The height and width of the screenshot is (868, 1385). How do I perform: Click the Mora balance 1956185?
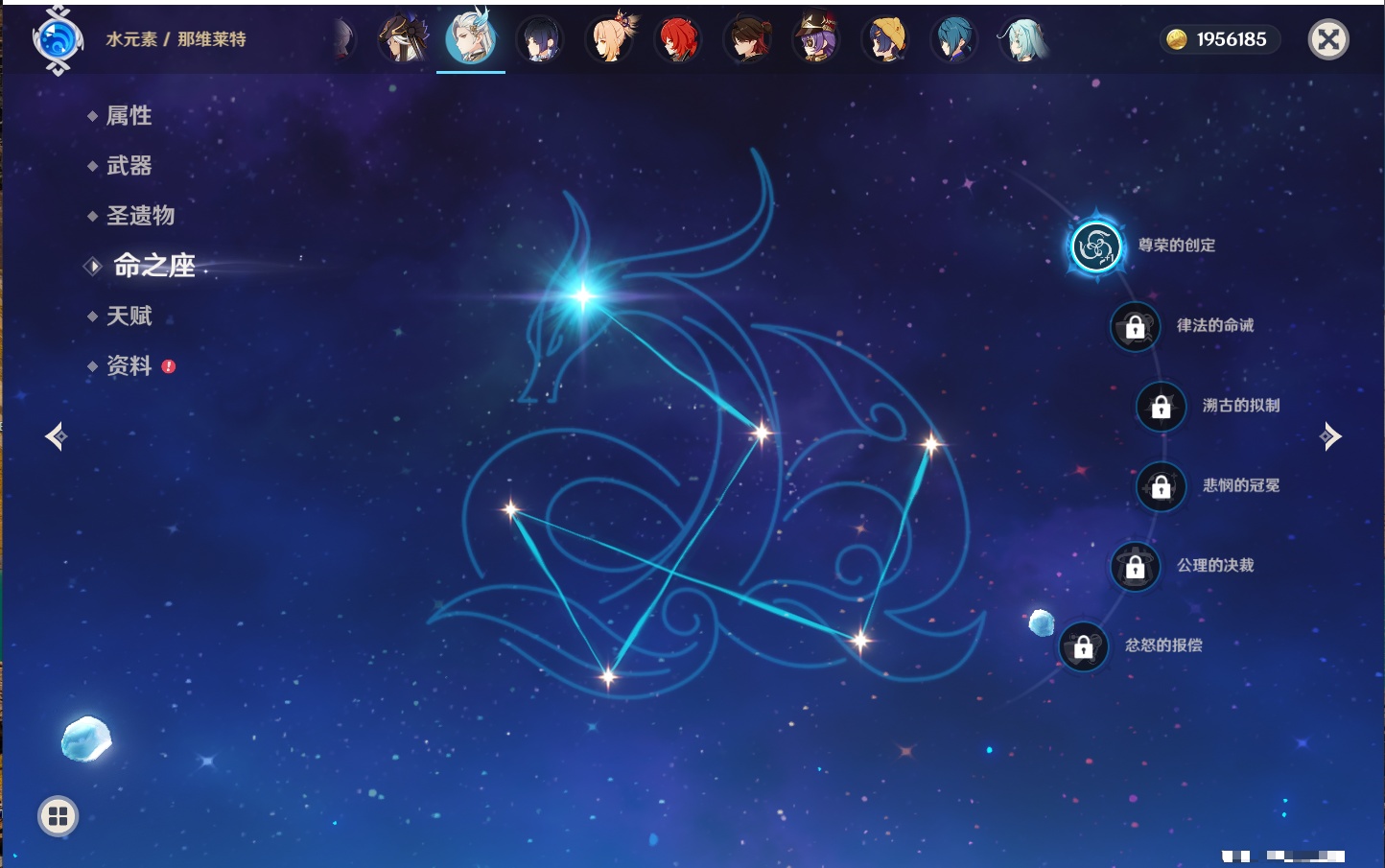(x=1232, y=39)
